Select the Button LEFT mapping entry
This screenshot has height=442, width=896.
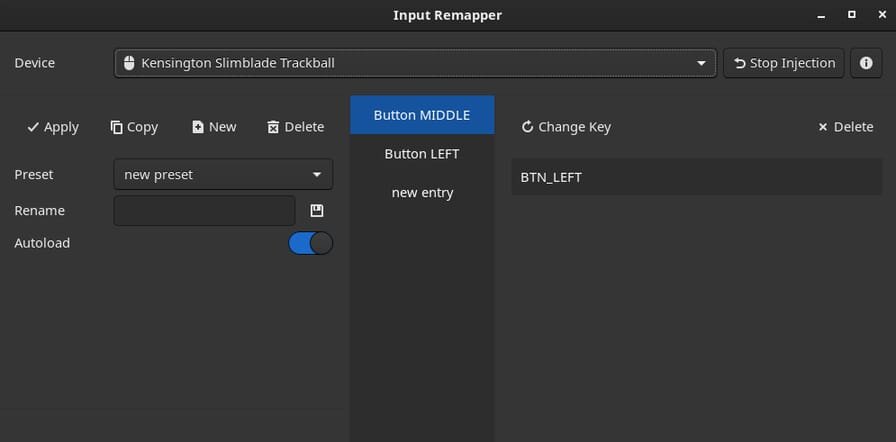[x=422, y=154]
